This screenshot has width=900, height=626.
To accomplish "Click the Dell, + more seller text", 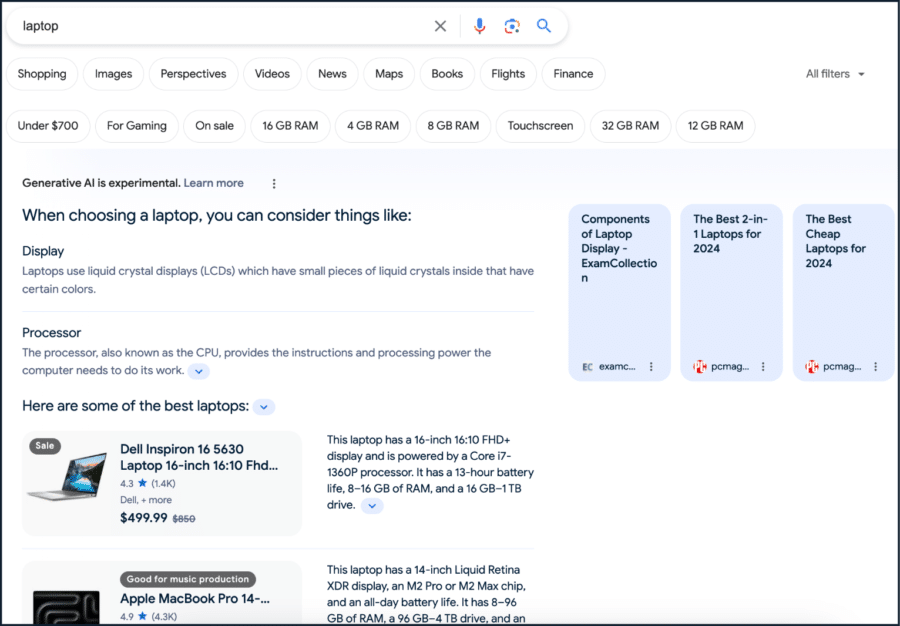I will (146, 500).
